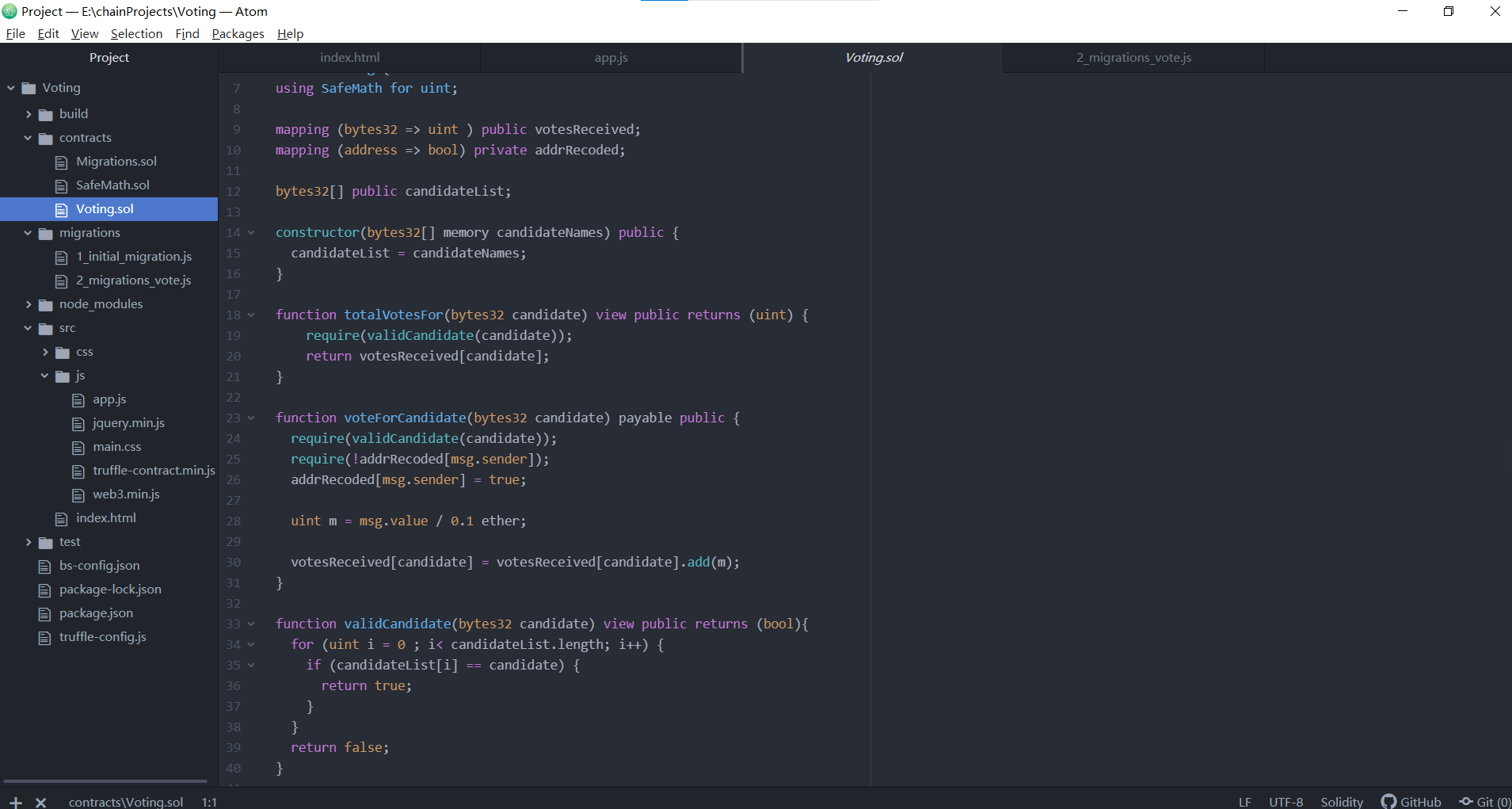
Task: Collapse the Voting root folder
Action: (11, 88)
